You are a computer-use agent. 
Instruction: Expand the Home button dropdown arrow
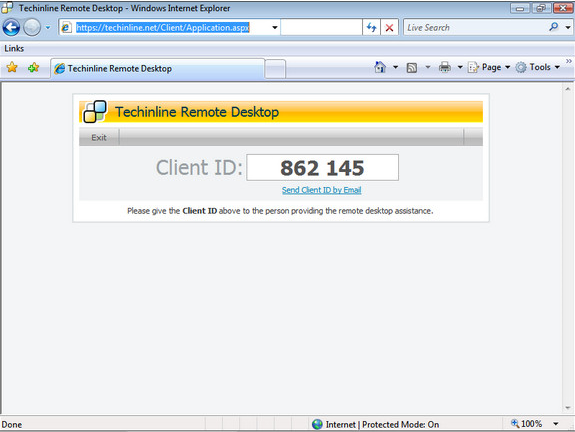pos(395,67)
